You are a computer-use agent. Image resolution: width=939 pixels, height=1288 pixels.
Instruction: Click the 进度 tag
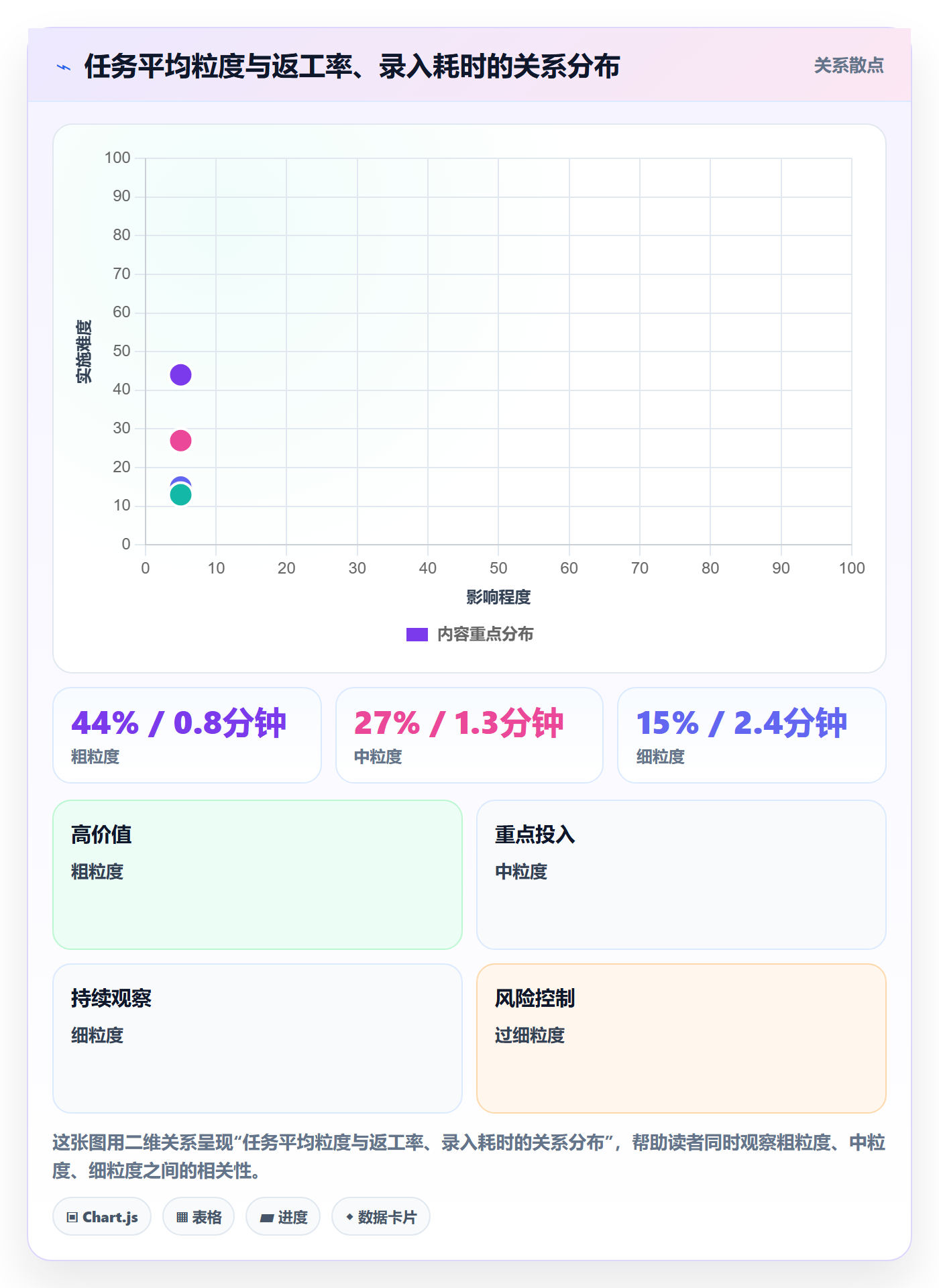point(283,1217)
